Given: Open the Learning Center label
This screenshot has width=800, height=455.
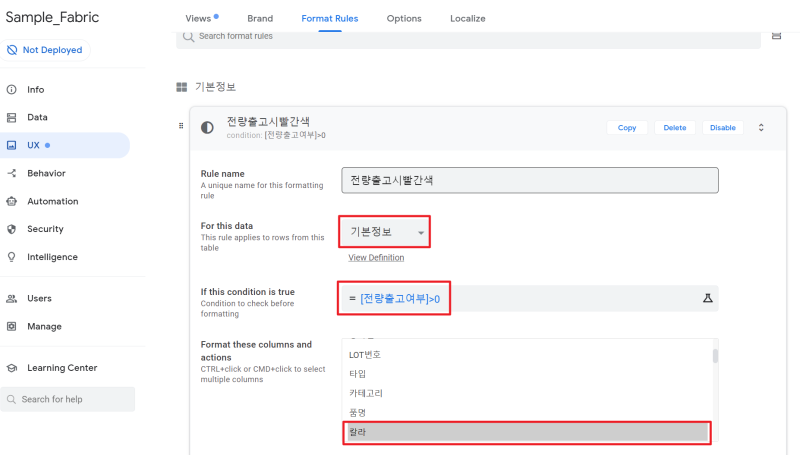Looking at the screenshot, I should point(62,368).
